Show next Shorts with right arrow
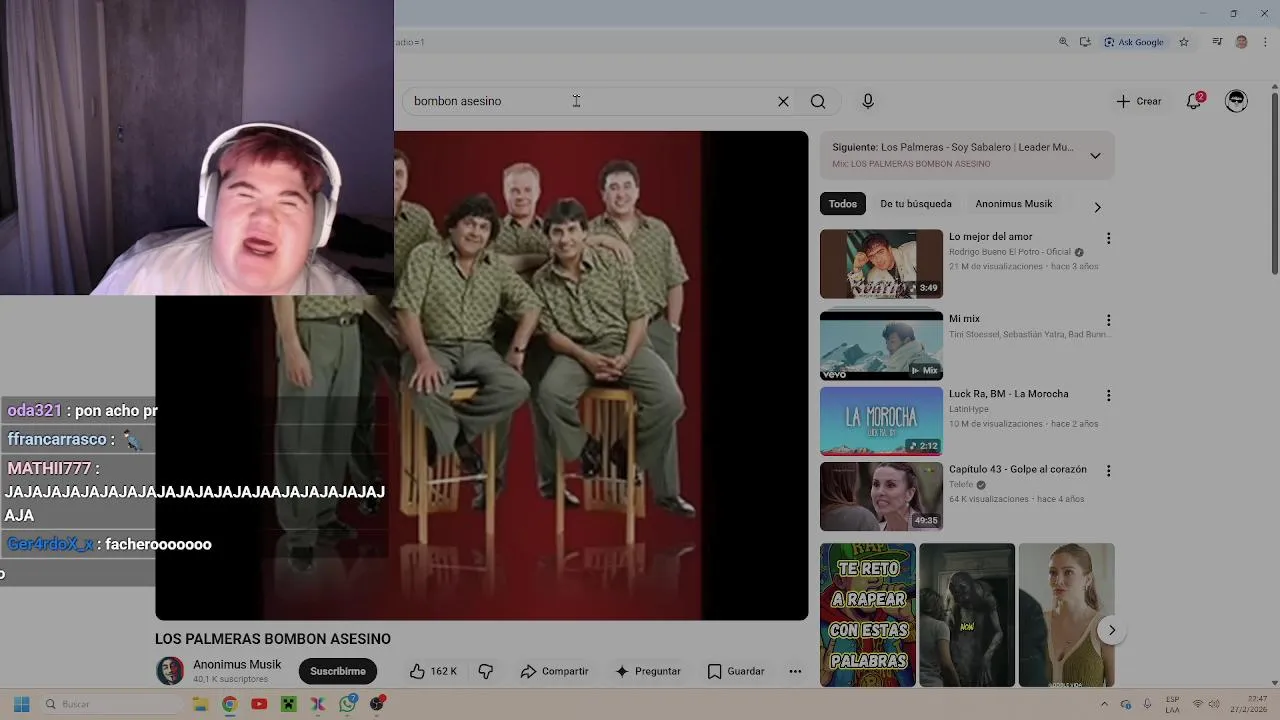Viewport: 1280px width, 720px height. tap(1111, 630)
